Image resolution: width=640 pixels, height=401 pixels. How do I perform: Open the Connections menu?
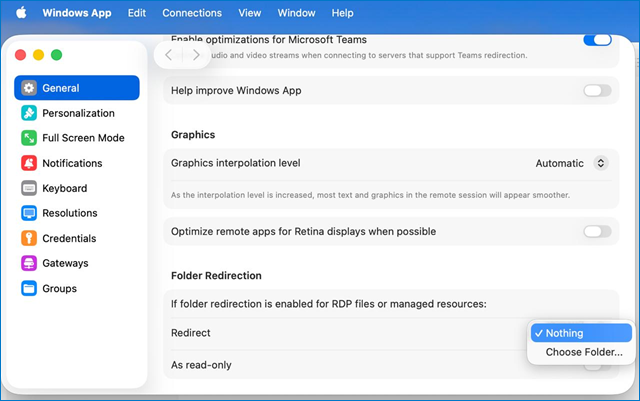point(192,13)
